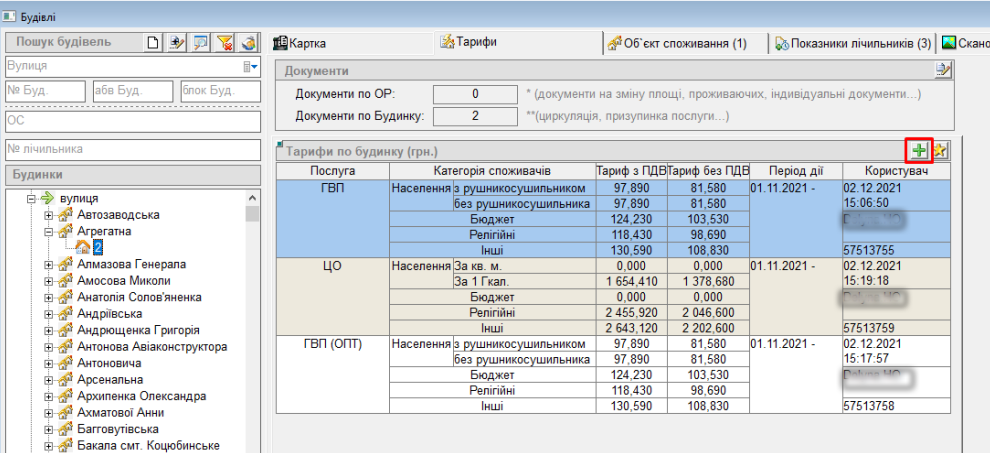990x453 pixels.
Task: Click the edit list icon in search toolbar
Action: coord(177,42)
